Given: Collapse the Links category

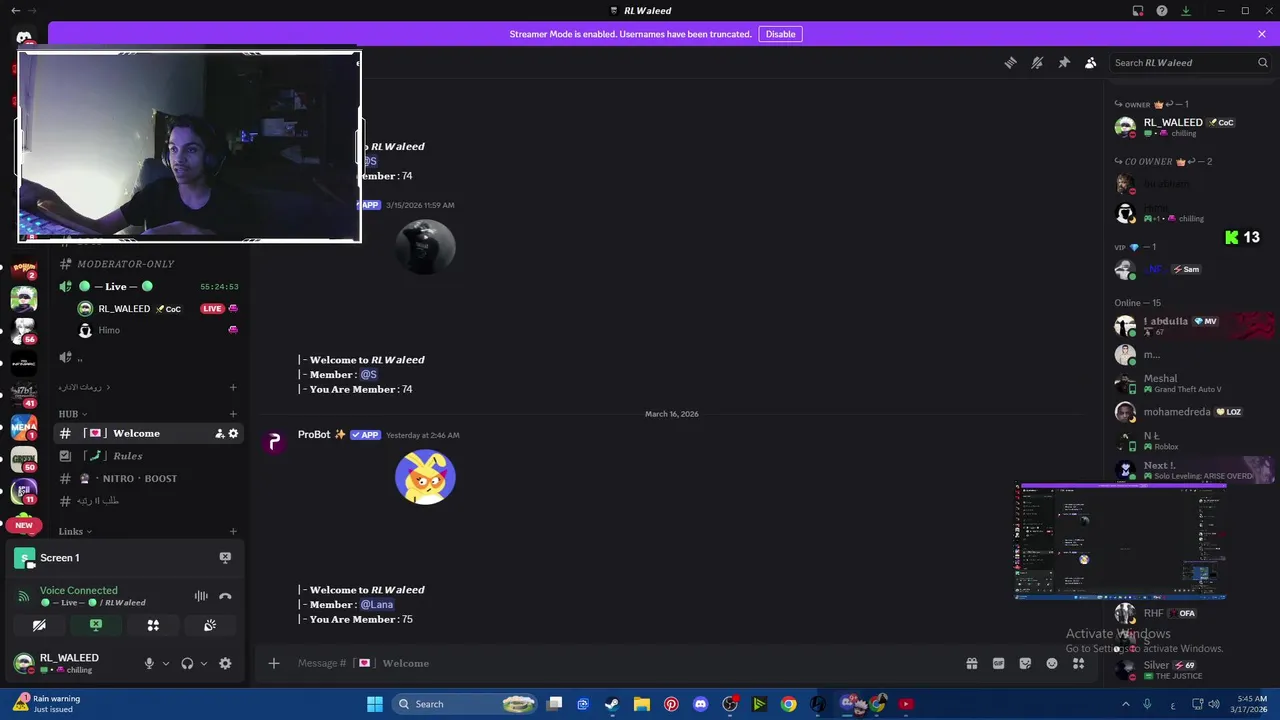Looking at the screenshot, I should (75, 532).
